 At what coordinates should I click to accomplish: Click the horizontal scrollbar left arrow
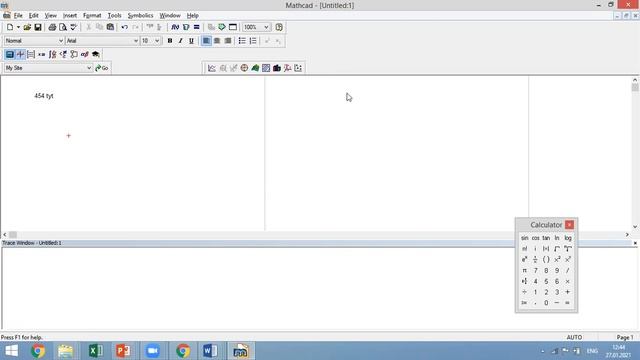[4, 235]
